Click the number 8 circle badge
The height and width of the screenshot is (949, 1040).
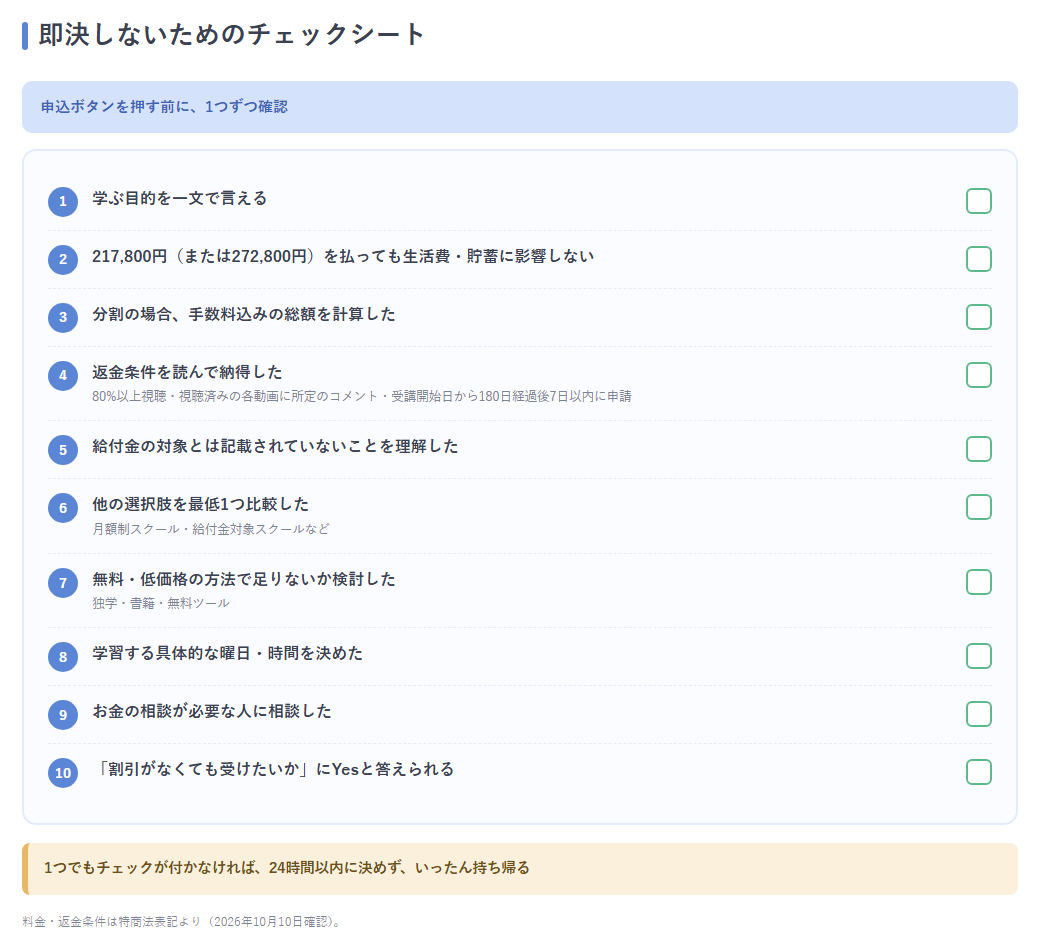coord(63,657)
